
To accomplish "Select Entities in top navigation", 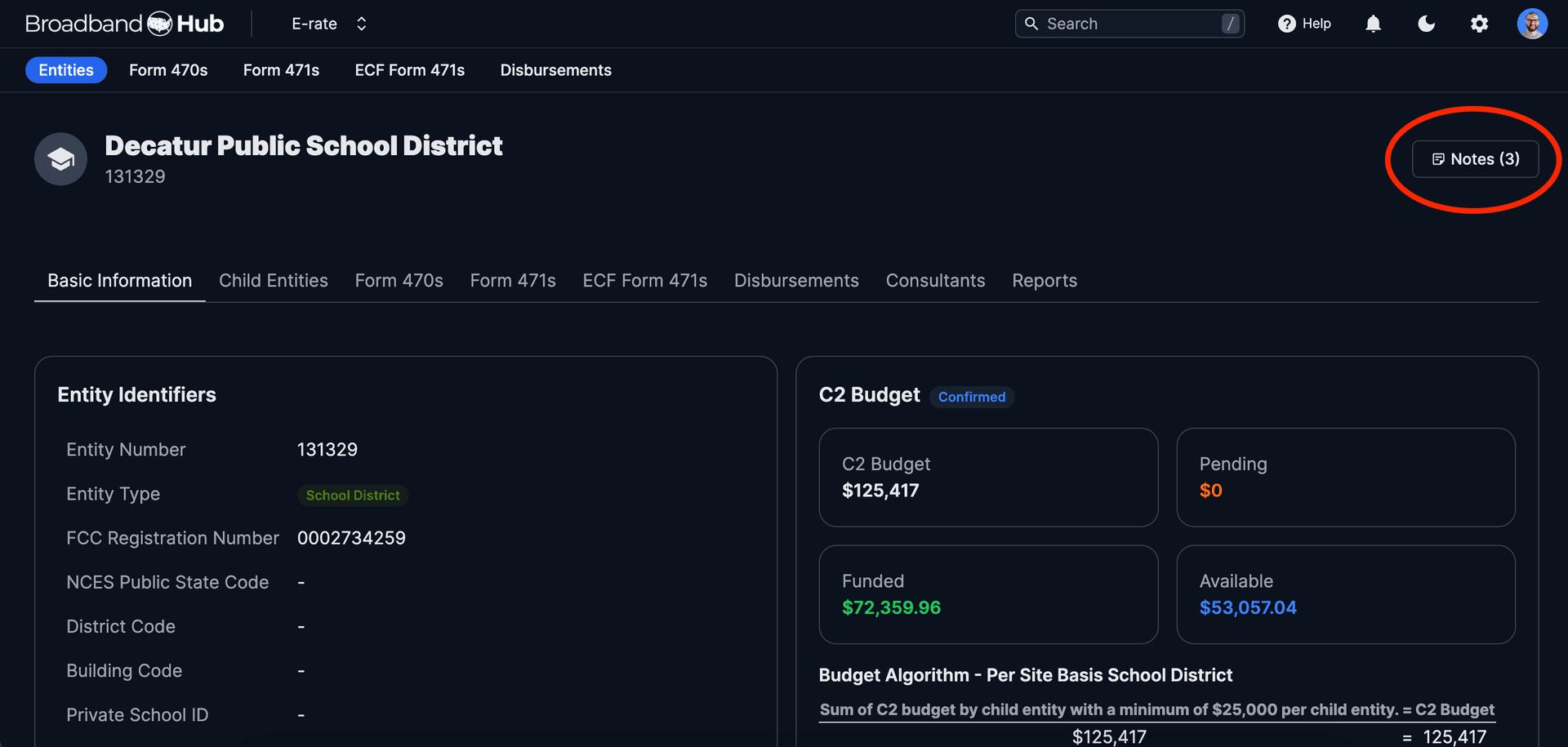I will (x=66, y=70).
